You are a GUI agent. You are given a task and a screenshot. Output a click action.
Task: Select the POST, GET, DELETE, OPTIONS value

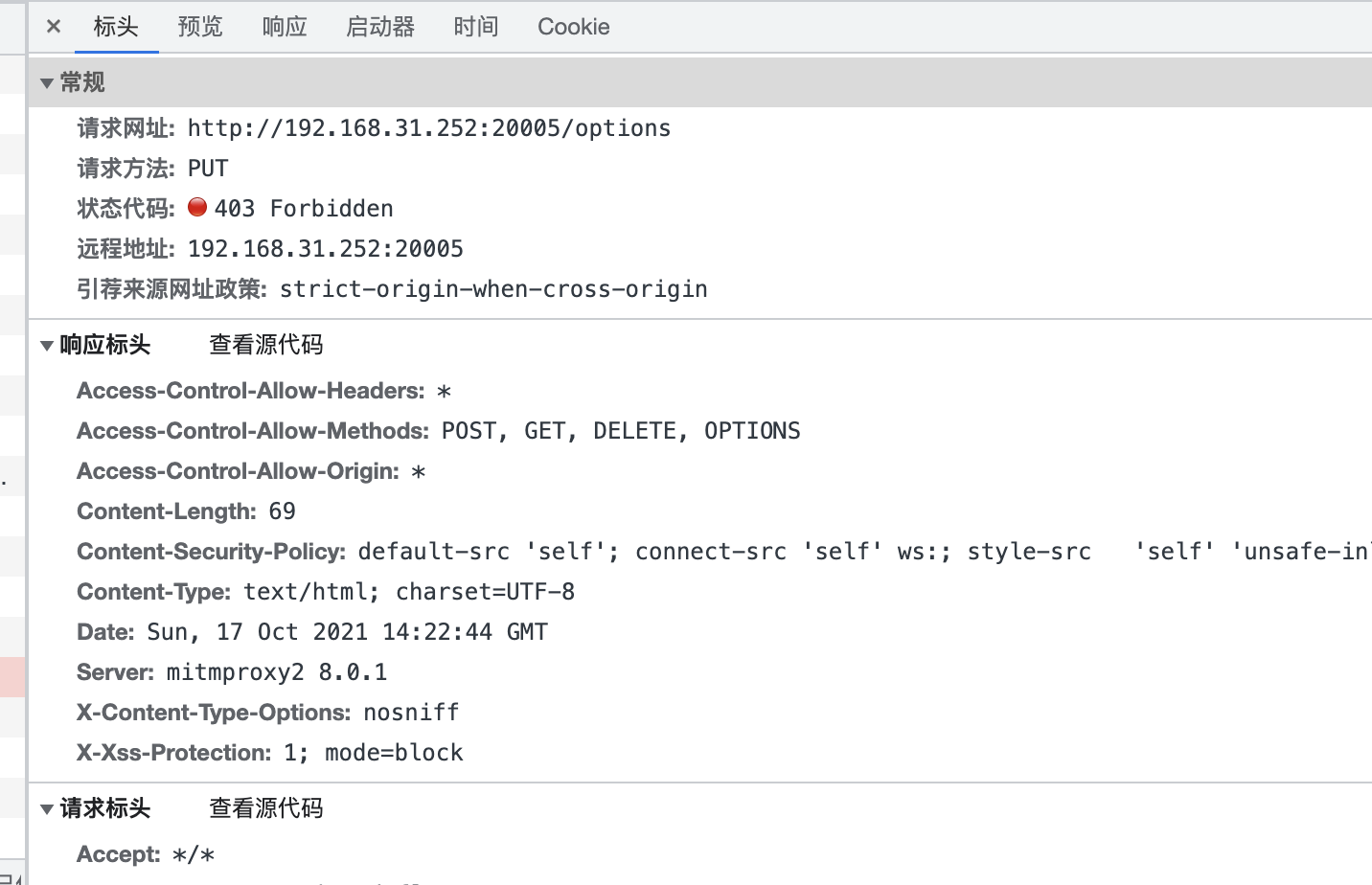621,431
